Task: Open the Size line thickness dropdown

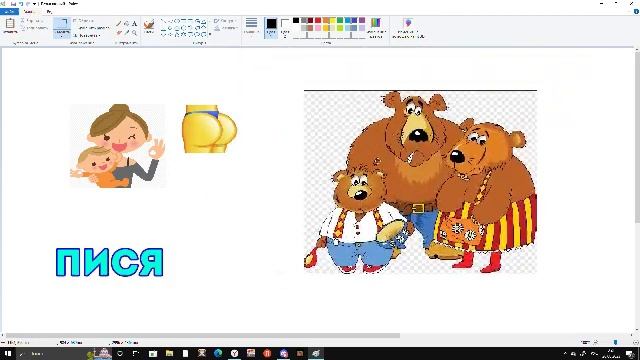Action: 251,26
